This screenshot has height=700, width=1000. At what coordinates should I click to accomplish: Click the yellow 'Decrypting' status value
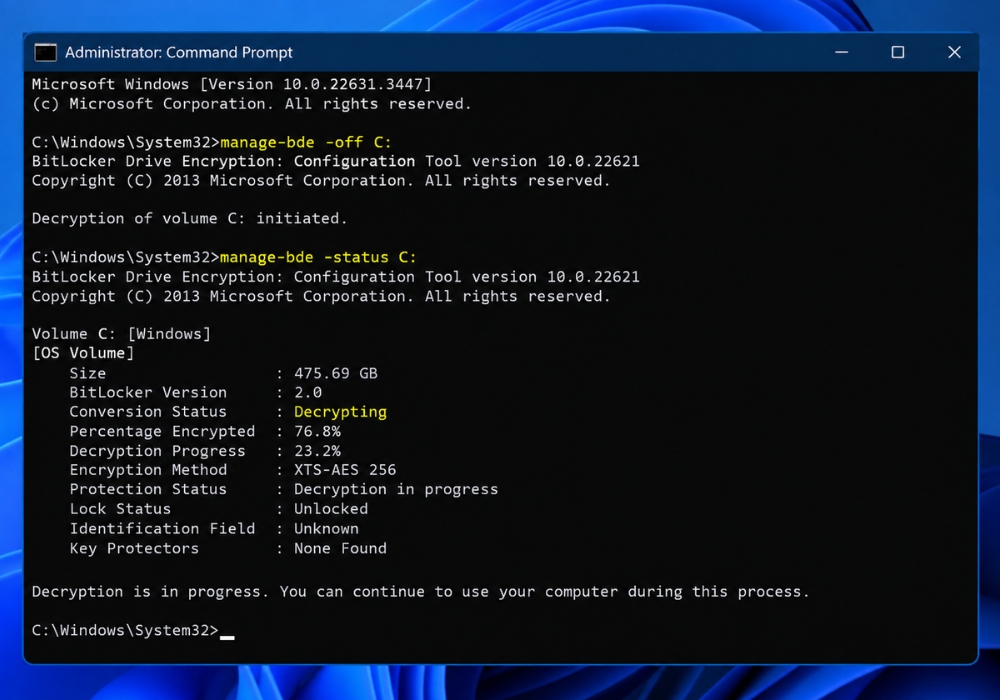coord(340,412)
